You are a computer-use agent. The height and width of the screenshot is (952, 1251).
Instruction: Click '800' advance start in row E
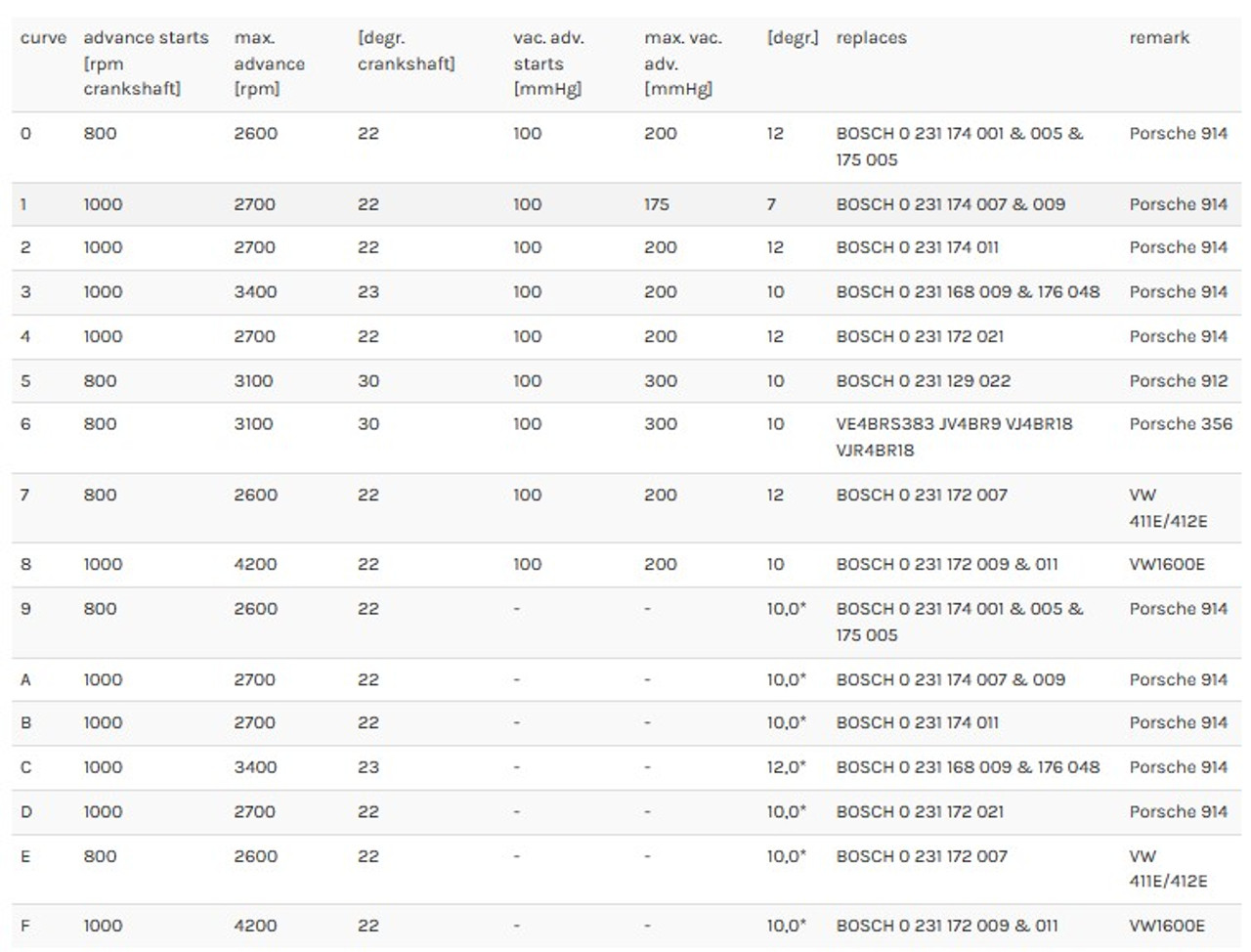[x=100, y=856]
